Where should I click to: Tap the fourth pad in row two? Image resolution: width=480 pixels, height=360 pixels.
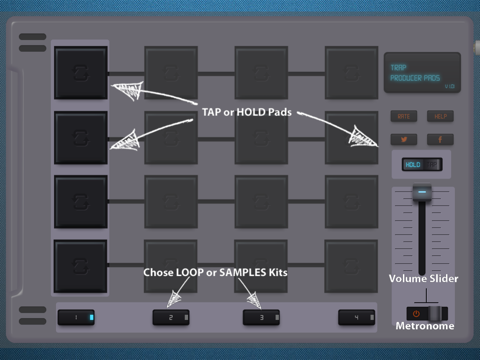click(352, 138)
